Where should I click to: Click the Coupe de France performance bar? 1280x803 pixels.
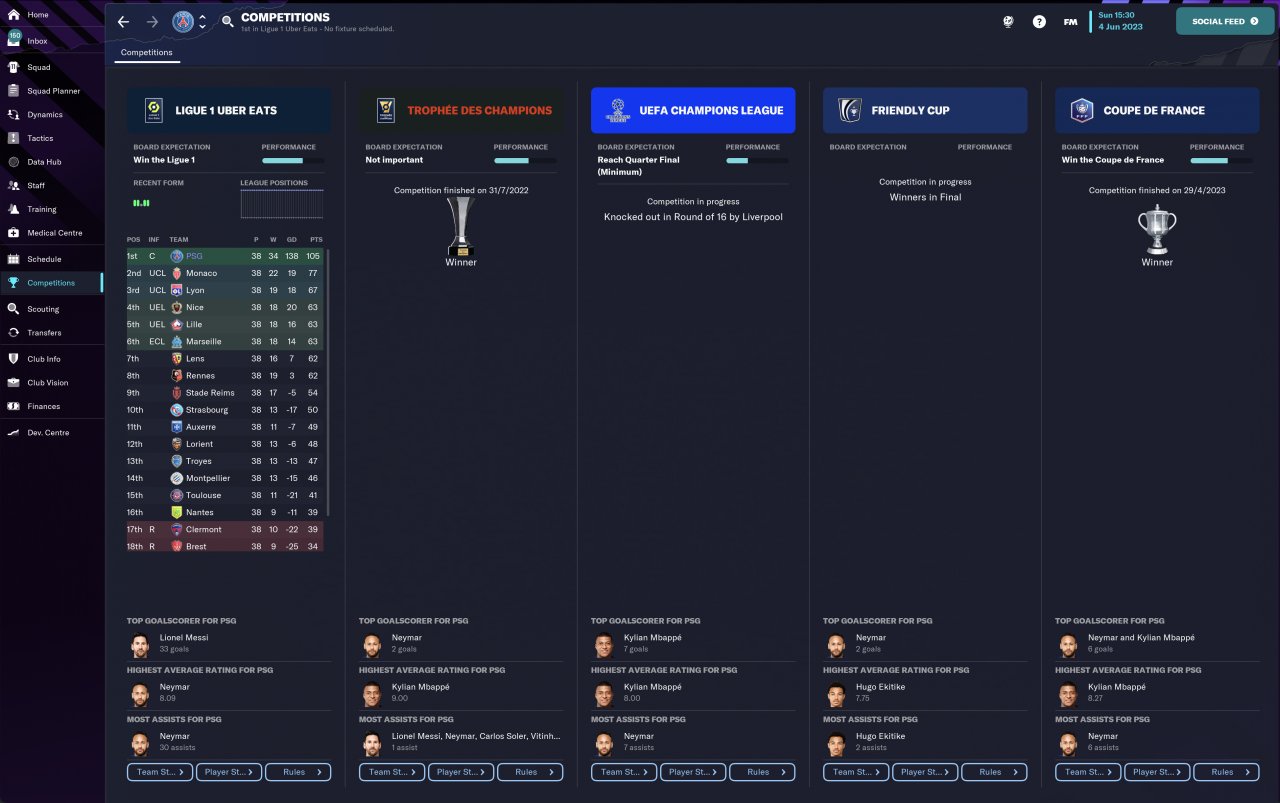pos(1221,160)
